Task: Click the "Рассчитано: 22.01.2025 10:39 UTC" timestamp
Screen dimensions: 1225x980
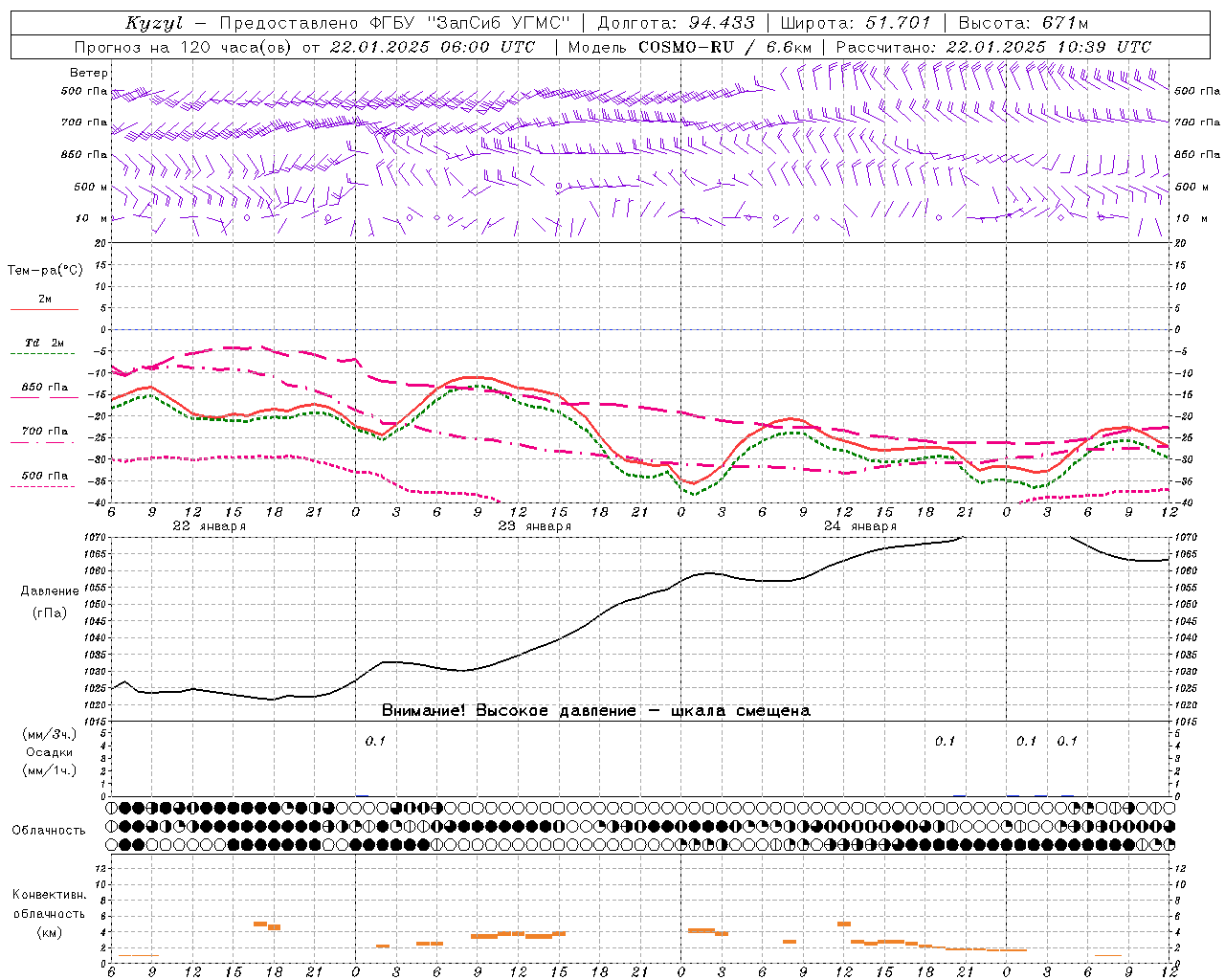Action: click(x=993, y=47)
